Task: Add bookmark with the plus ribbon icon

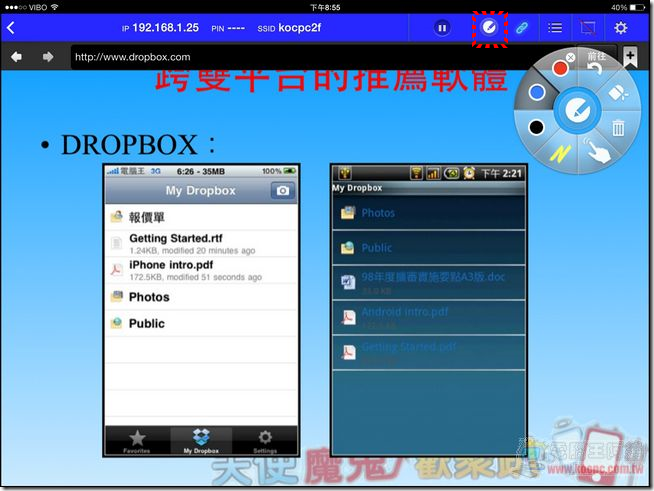Action: (x=630, y=57)
